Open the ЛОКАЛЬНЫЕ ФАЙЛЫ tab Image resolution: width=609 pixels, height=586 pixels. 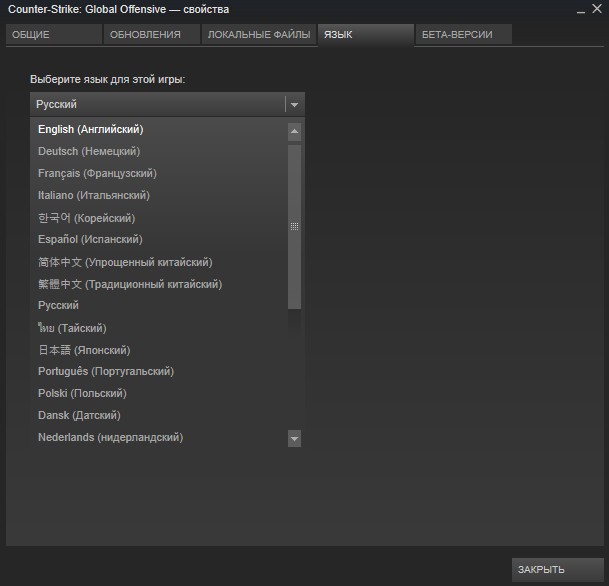[259, 35]
